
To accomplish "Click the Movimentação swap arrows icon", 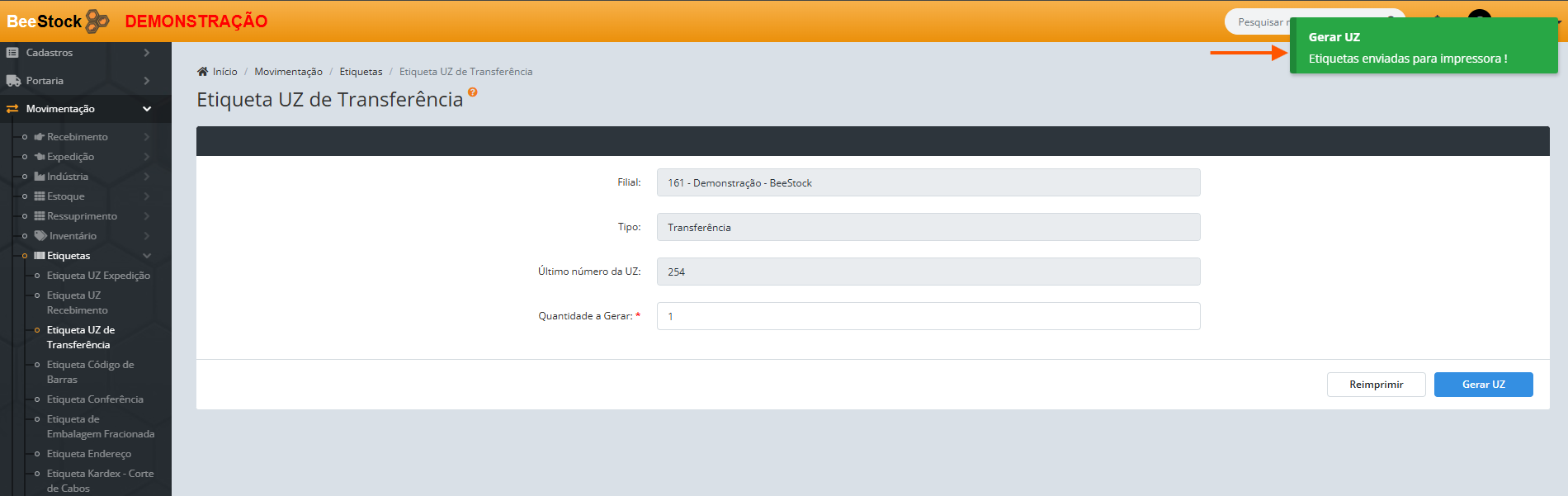I will click(12, 109).
